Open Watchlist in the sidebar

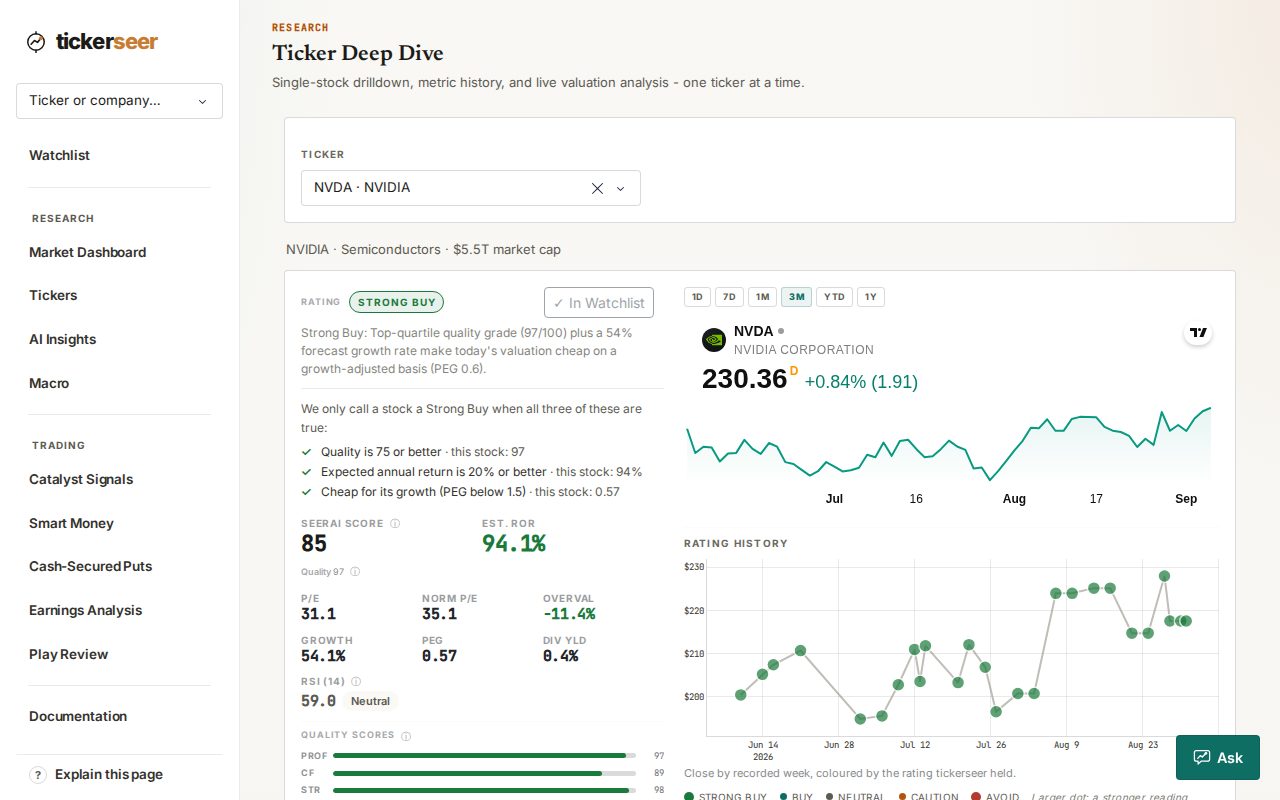click(x=60, y=155)
